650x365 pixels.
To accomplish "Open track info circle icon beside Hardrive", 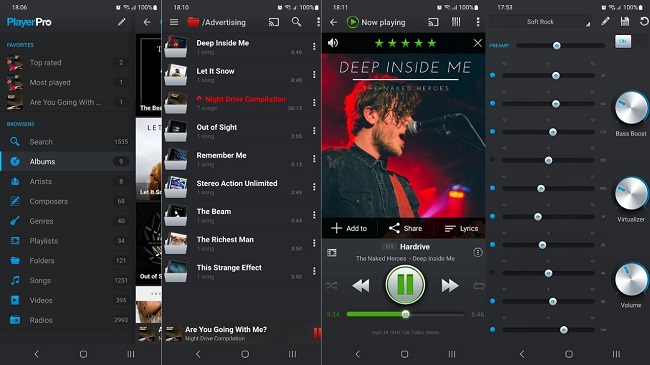I will (478, 252).
